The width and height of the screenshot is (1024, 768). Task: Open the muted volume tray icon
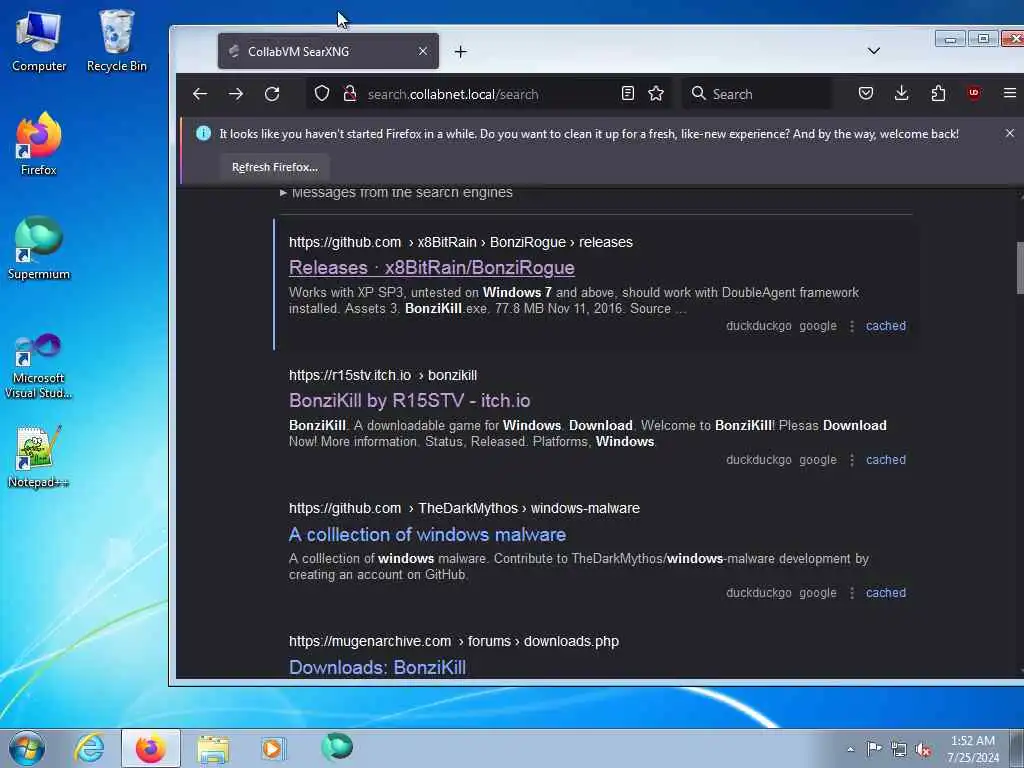923,750
